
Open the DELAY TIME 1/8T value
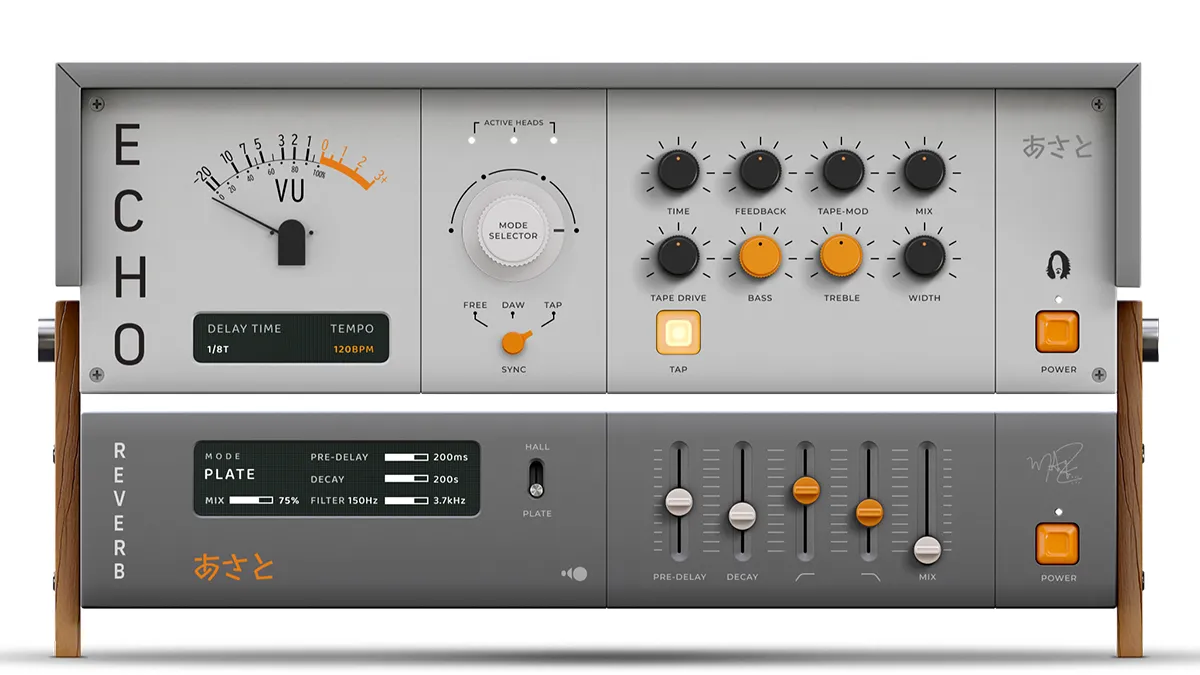pyautogui.click(x=218, y=350)
